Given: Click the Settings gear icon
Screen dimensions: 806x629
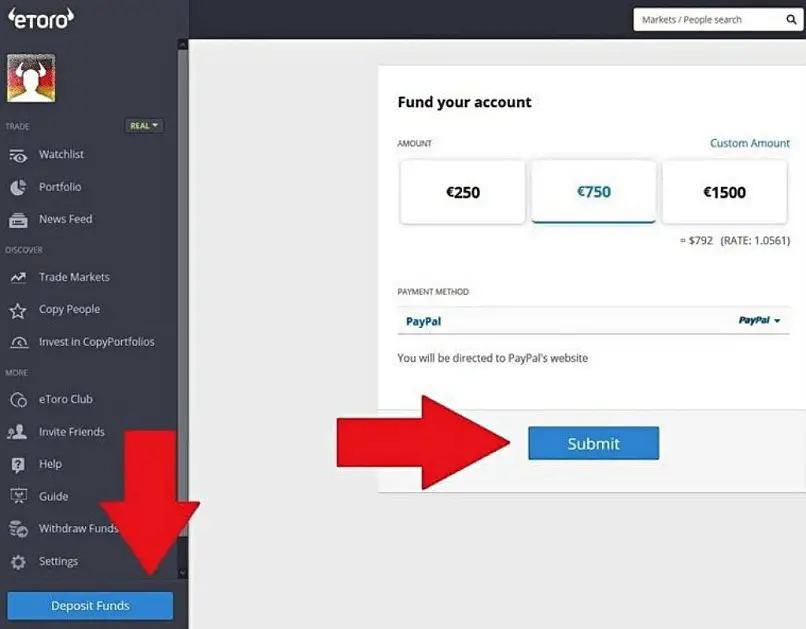Looking at the screenshot, I should pos(18,562).
